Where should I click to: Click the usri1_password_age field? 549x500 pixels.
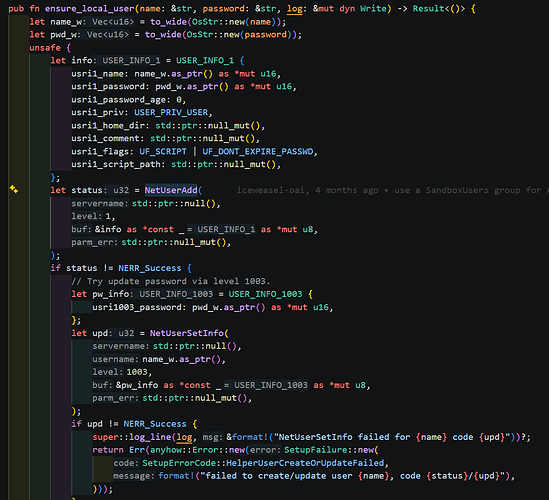coord(118,100)
